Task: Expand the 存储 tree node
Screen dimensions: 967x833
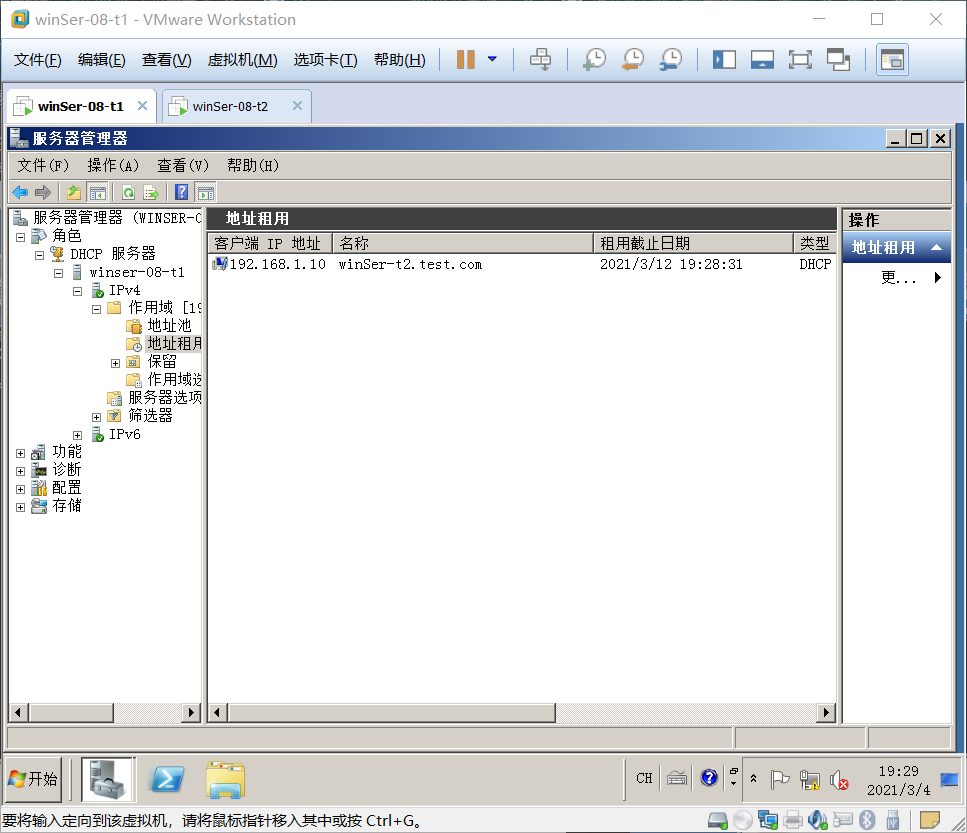Action: pos(20,507)
